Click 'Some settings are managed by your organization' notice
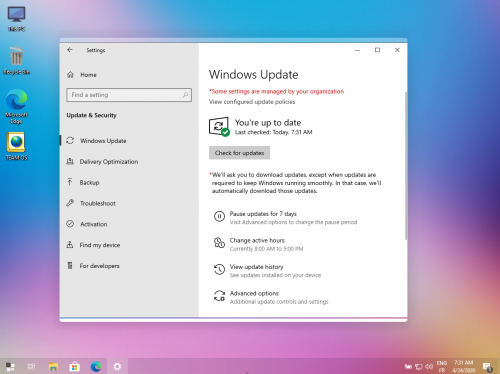Image resolution: width=500 pixels, height=374 pixels. click(x=276, y=91)
